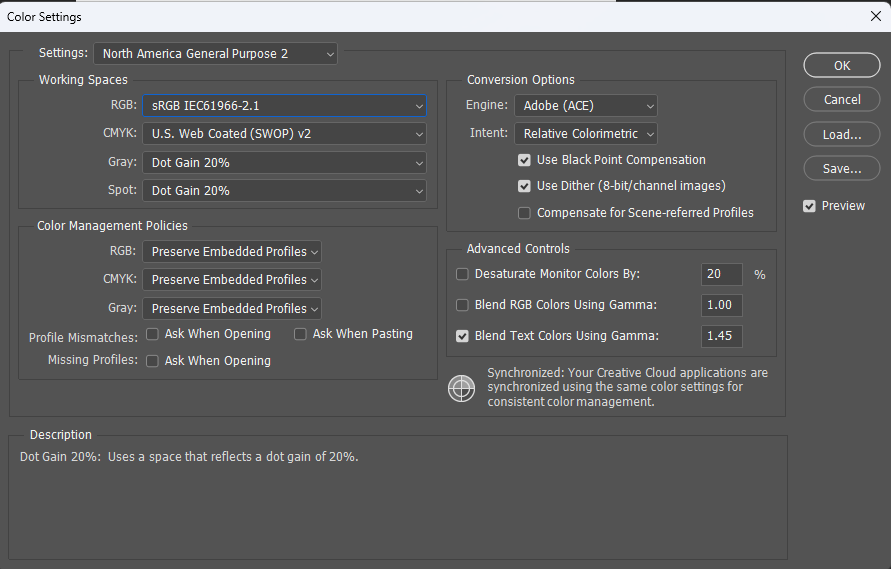The image size is (891, 569).
Task: Click the Load... button
Action: pyautogui.click(x=842, y=135)
